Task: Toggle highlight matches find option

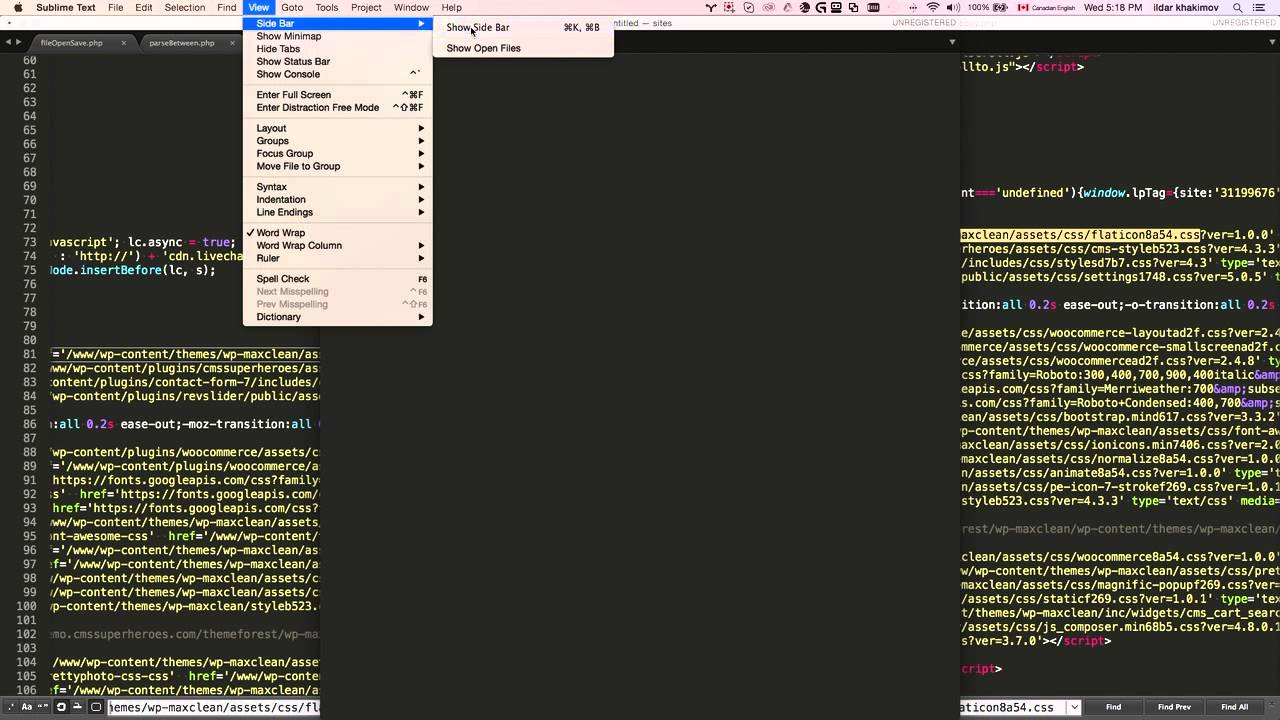Action: [96, 707]
